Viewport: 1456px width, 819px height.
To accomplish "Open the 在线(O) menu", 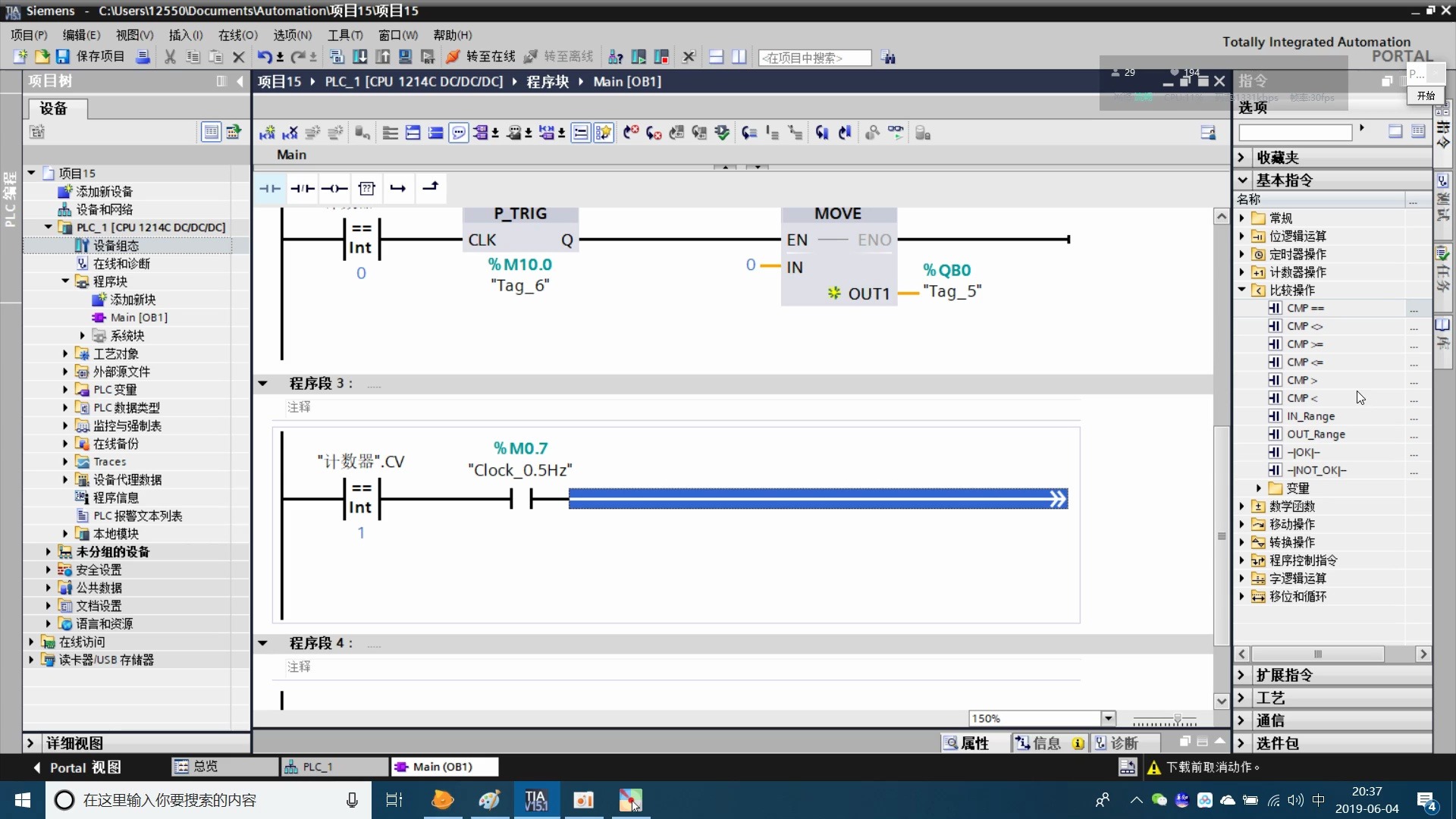I will pyautogui.click(x=237, y=35).
